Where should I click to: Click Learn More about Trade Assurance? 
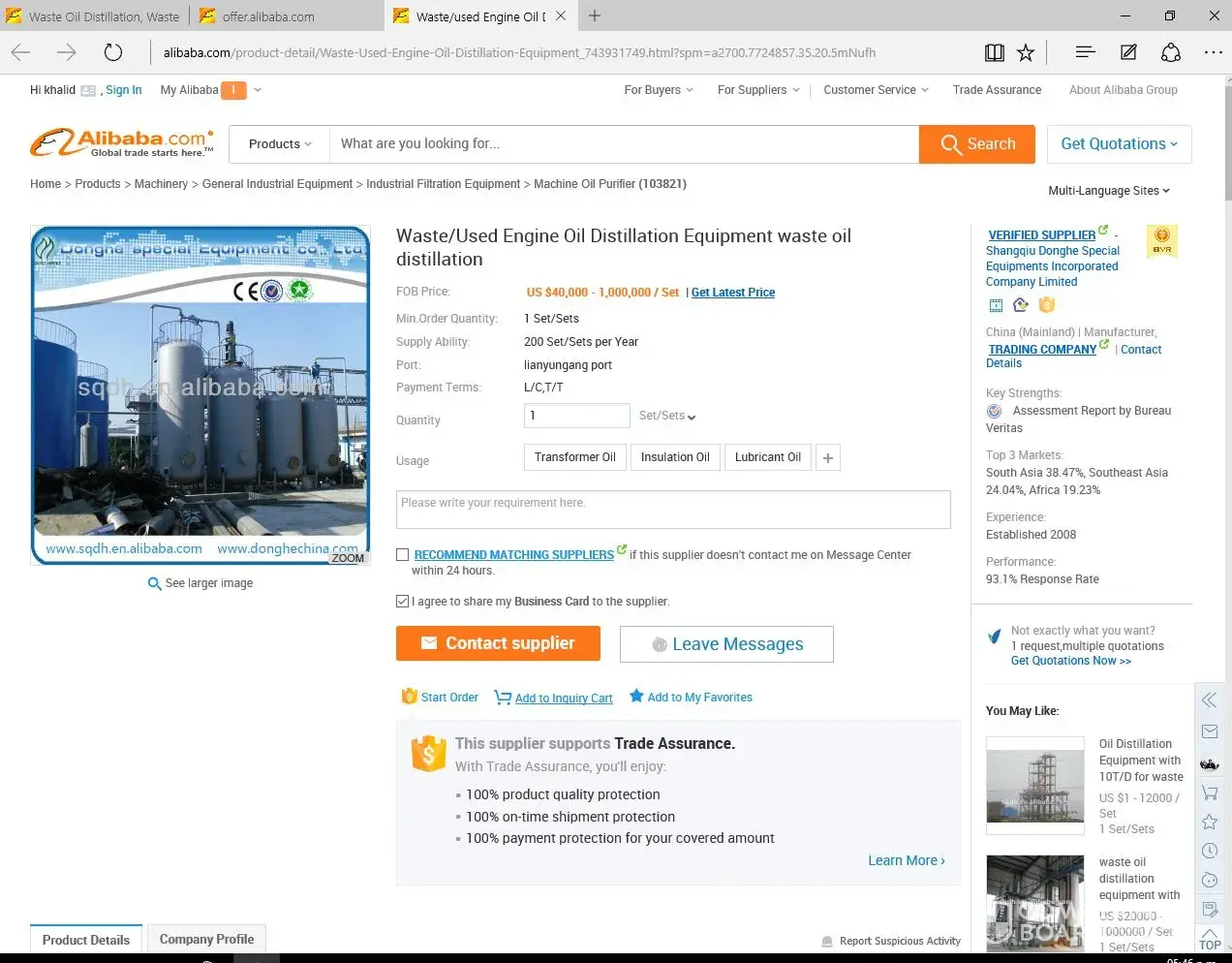(x=907, y=860)
